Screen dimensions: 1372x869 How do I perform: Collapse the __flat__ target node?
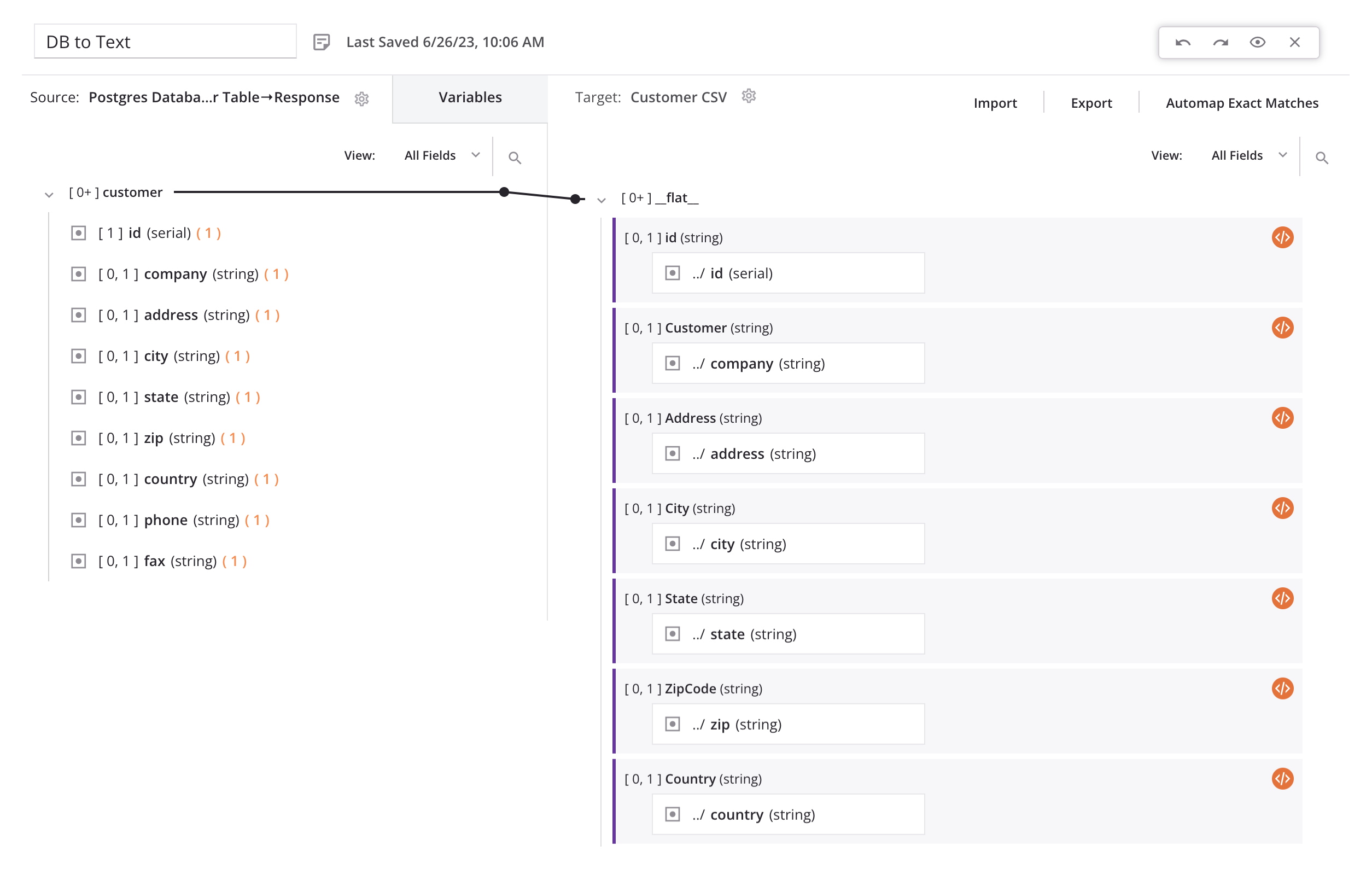click(x=601, y=201)
